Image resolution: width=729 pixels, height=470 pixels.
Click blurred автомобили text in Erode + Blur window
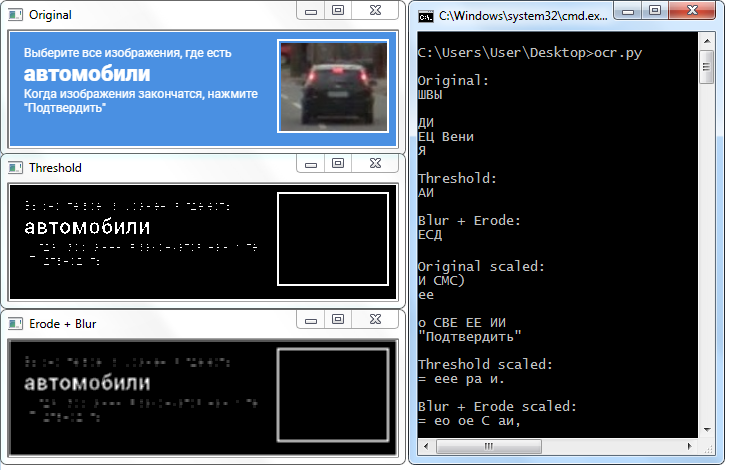(87, 383)
